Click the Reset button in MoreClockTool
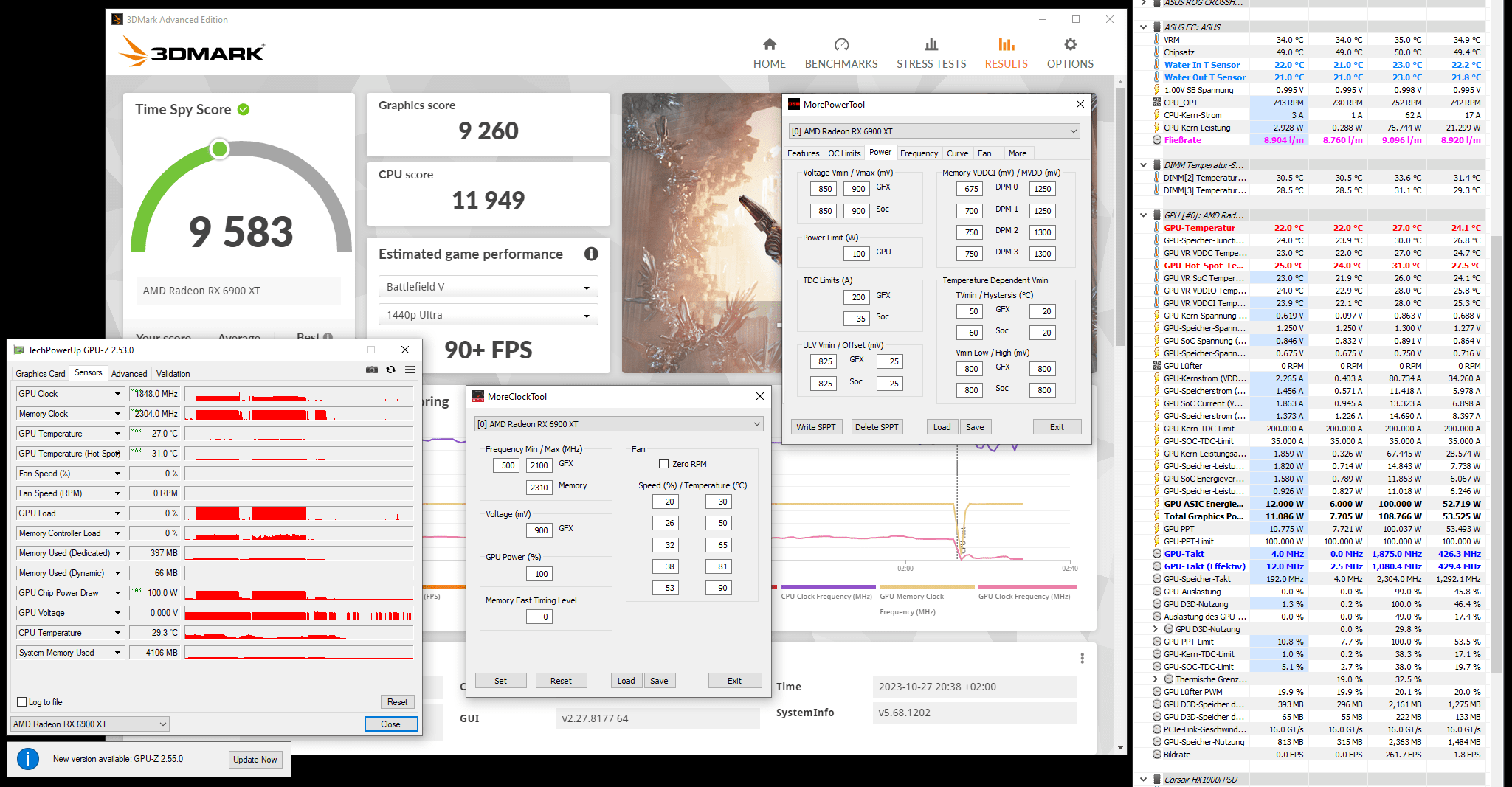The height and width of the screenshot is (787, 1512). [561, 681]
